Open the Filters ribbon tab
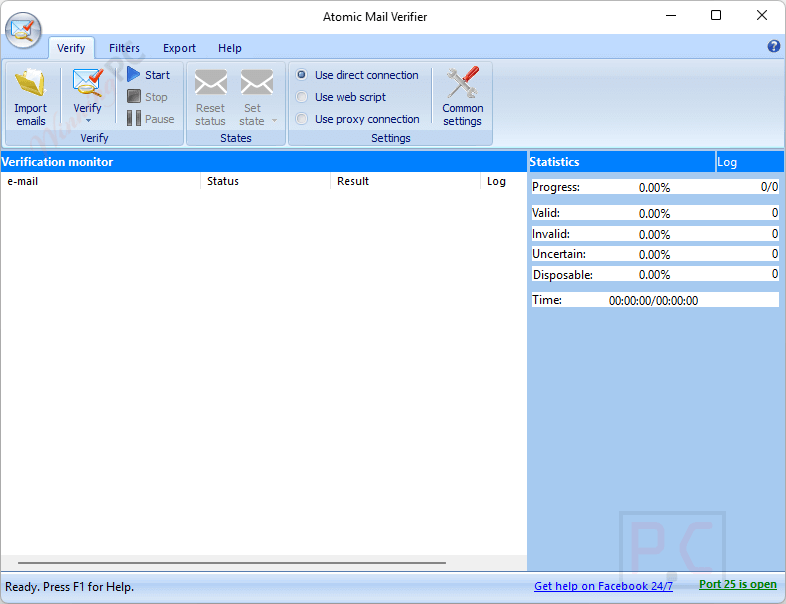Image resolution: width=786 pixels, height=604 pixels. (124, 48)
